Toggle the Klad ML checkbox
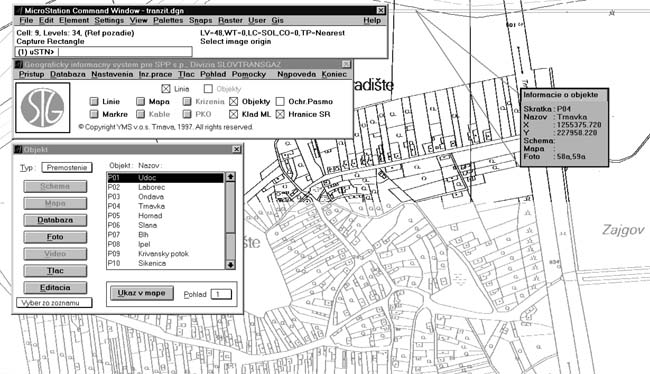The width and height of the screenshot is (650, 374). point(234,114)
